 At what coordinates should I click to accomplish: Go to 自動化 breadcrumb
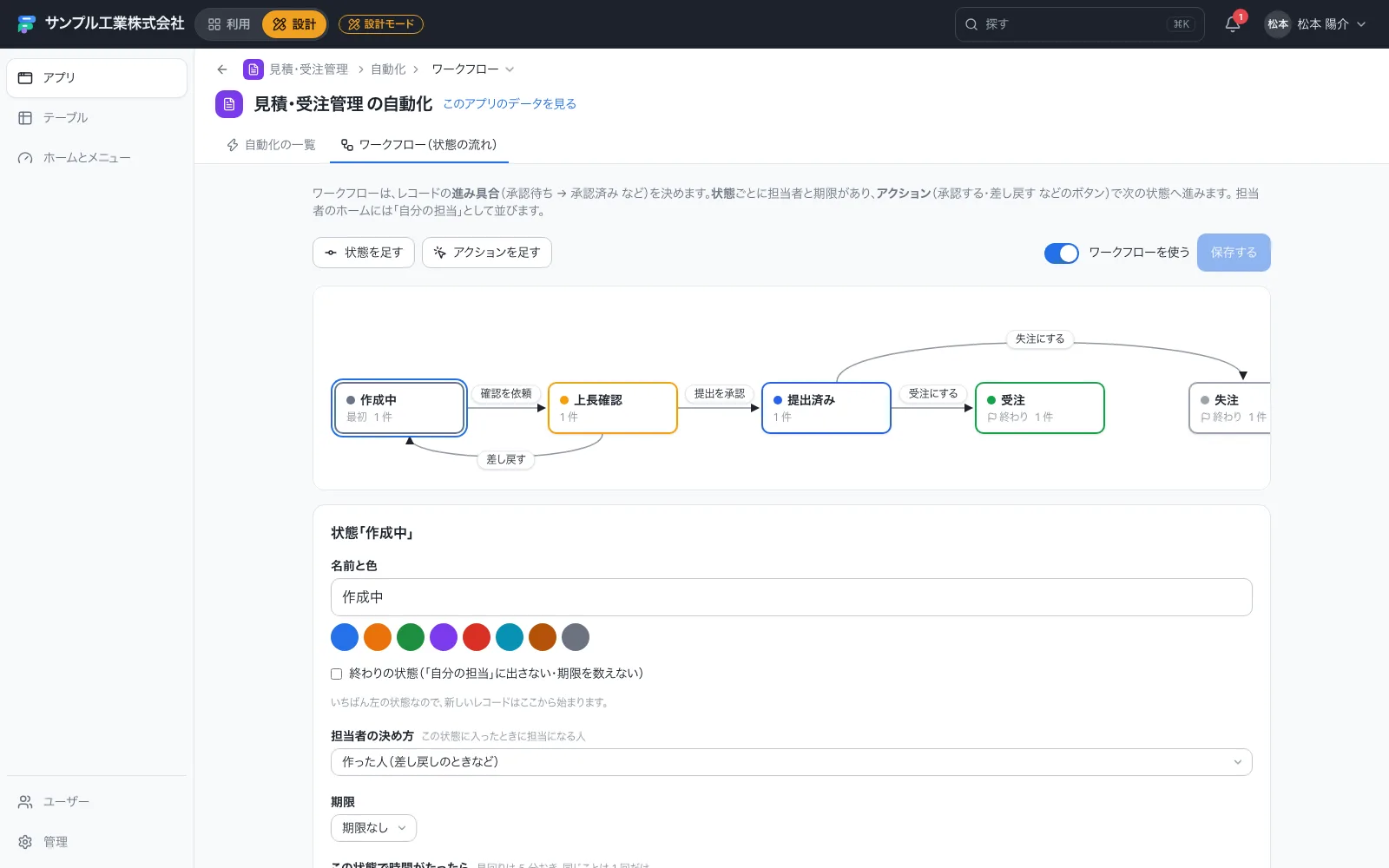388,69
